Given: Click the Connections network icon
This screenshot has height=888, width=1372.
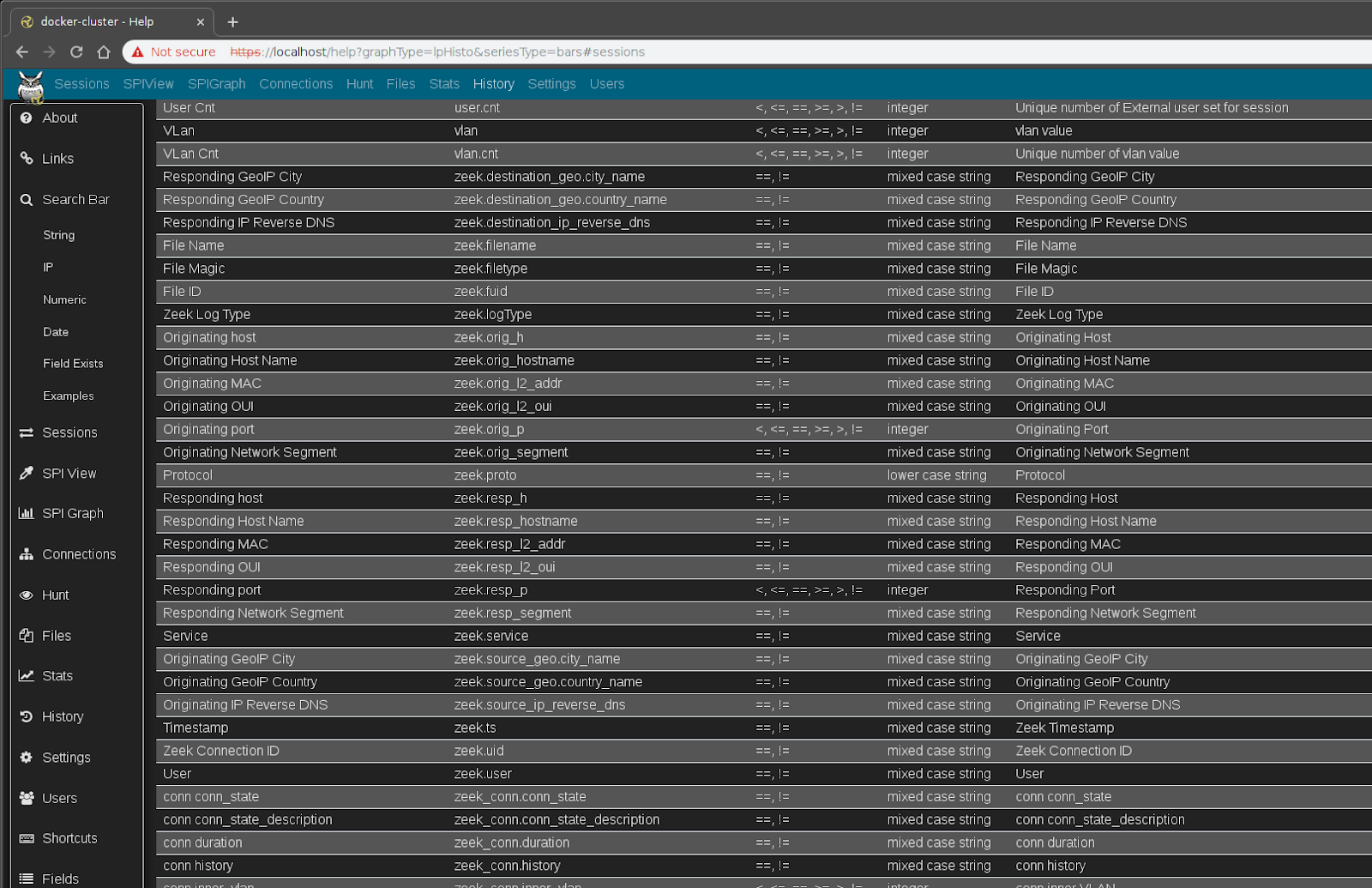Looking at the screenshot, I should tap(26, 553).
